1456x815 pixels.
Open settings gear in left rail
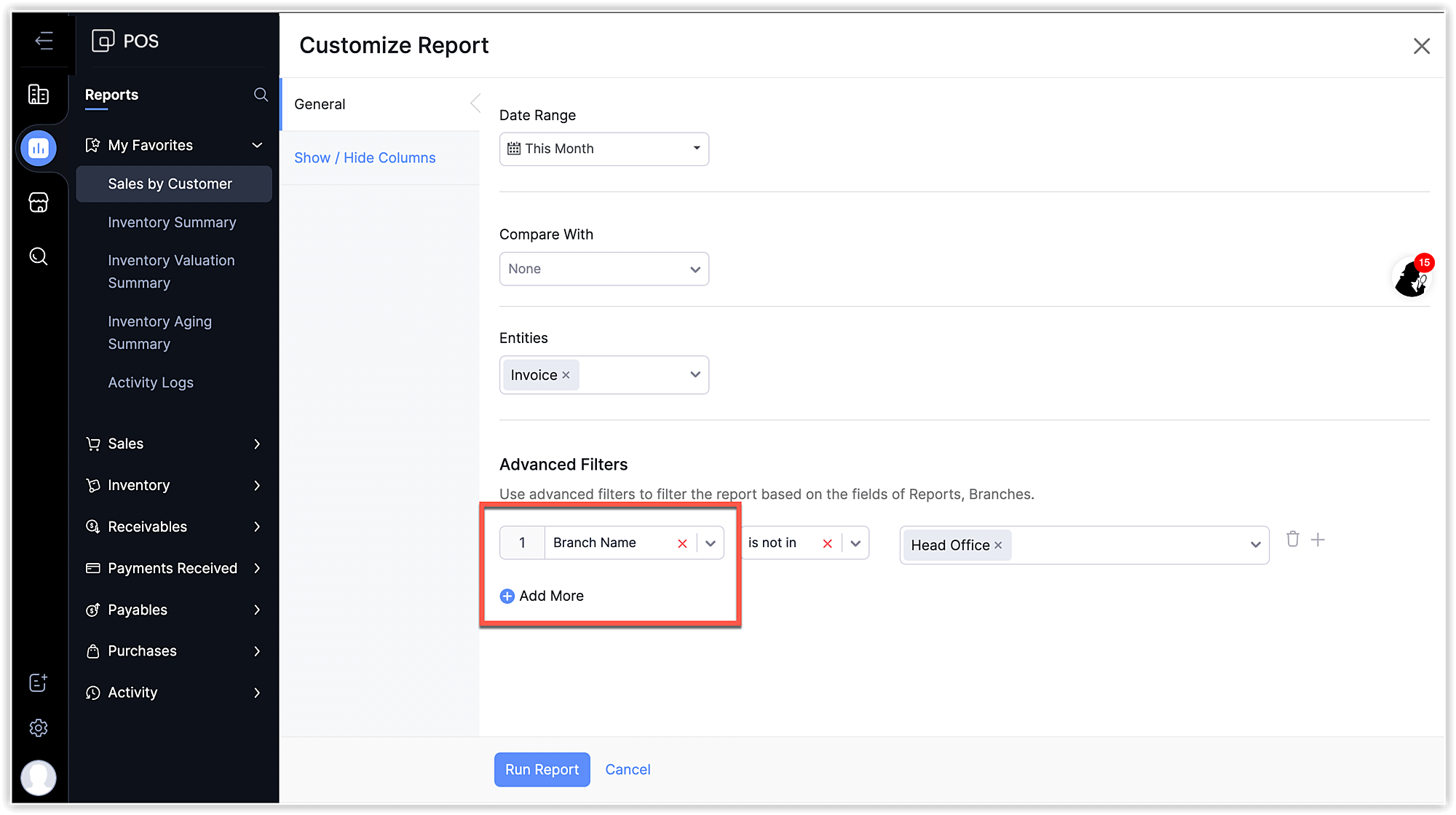point(39,728)
